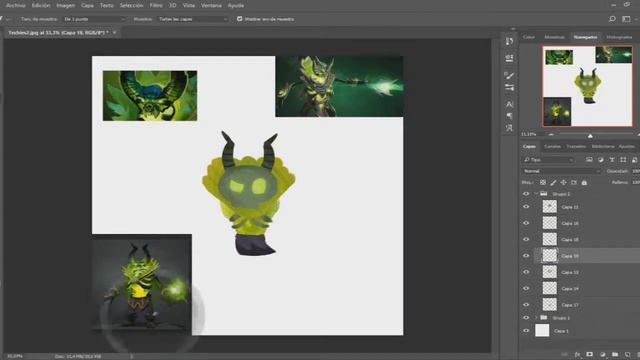
Task: Switch to the Canales tab
Action: tap(553, 147)
